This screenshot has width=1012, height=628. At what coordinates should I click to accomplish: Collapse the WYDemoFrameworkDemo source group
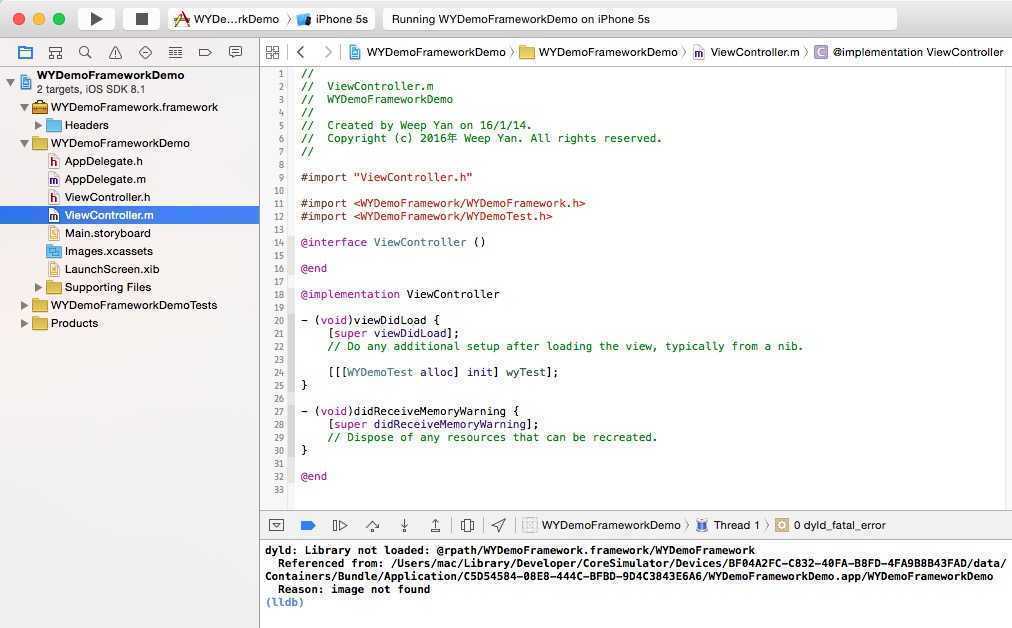point(25,143)
